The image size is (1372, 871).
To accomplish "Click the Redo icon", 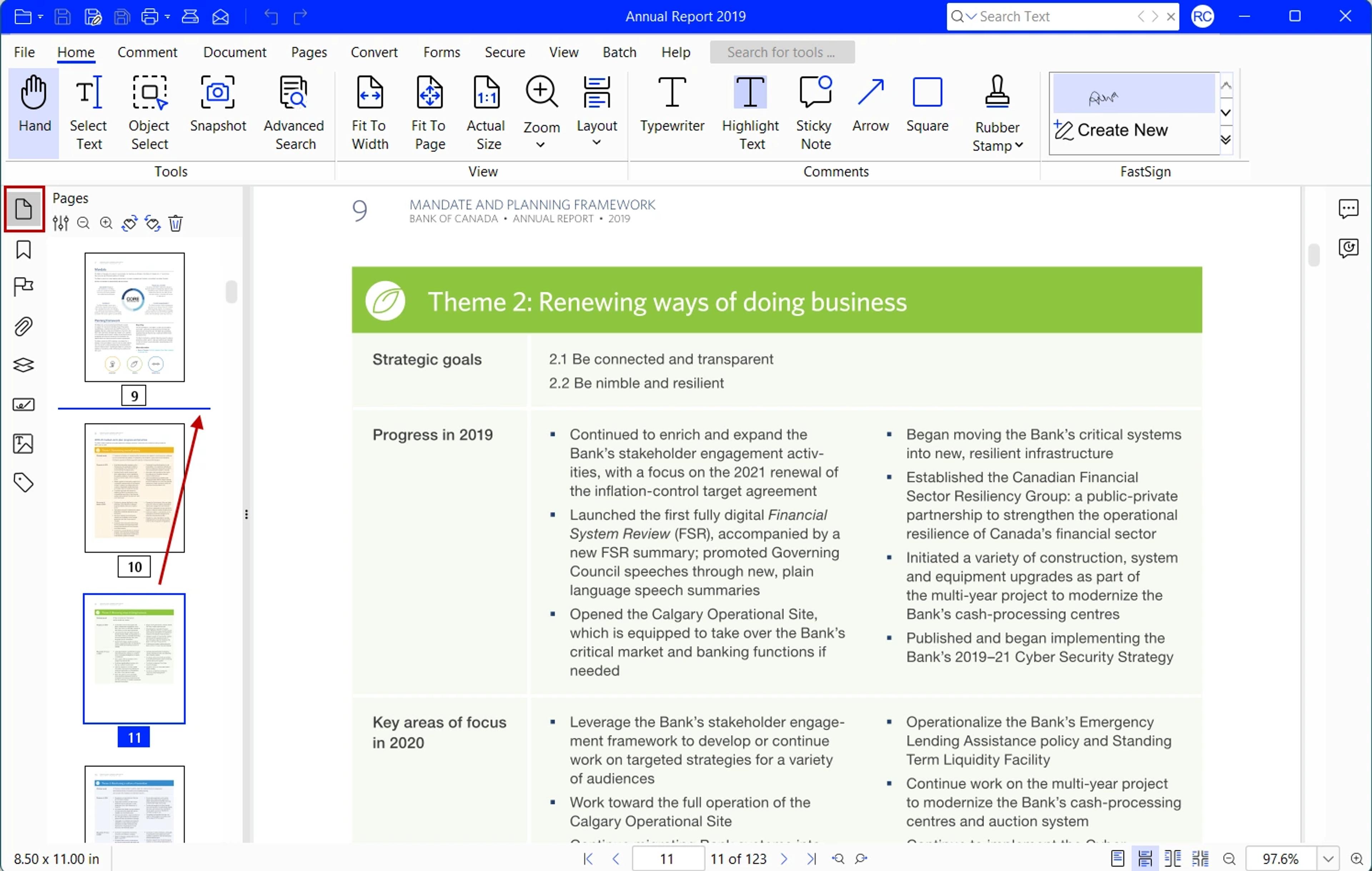I will click(300, 16).
